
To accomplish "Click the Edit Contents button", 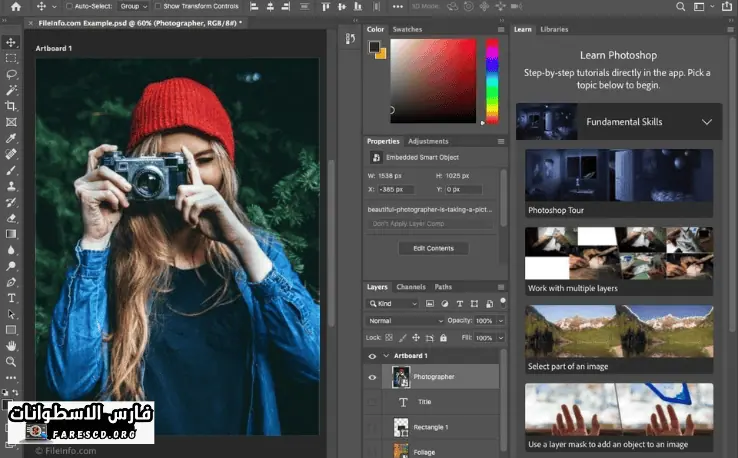I will click(x=433, y=248).
